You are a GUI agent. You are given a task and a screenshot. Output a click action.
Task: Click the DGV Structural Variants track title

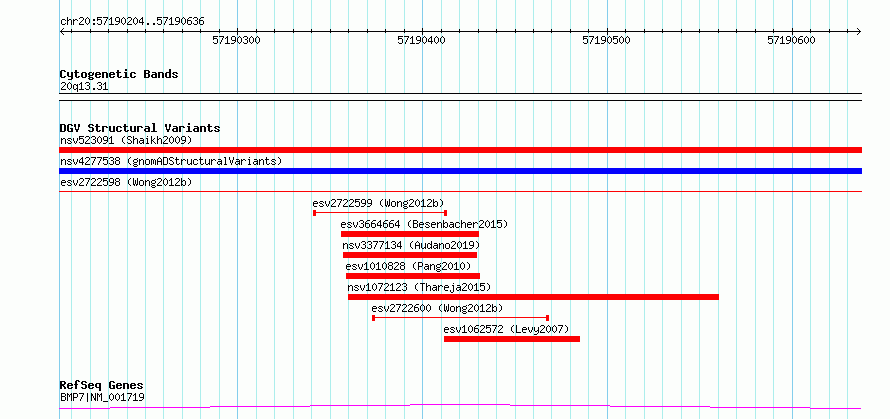[x=140, y=128]
